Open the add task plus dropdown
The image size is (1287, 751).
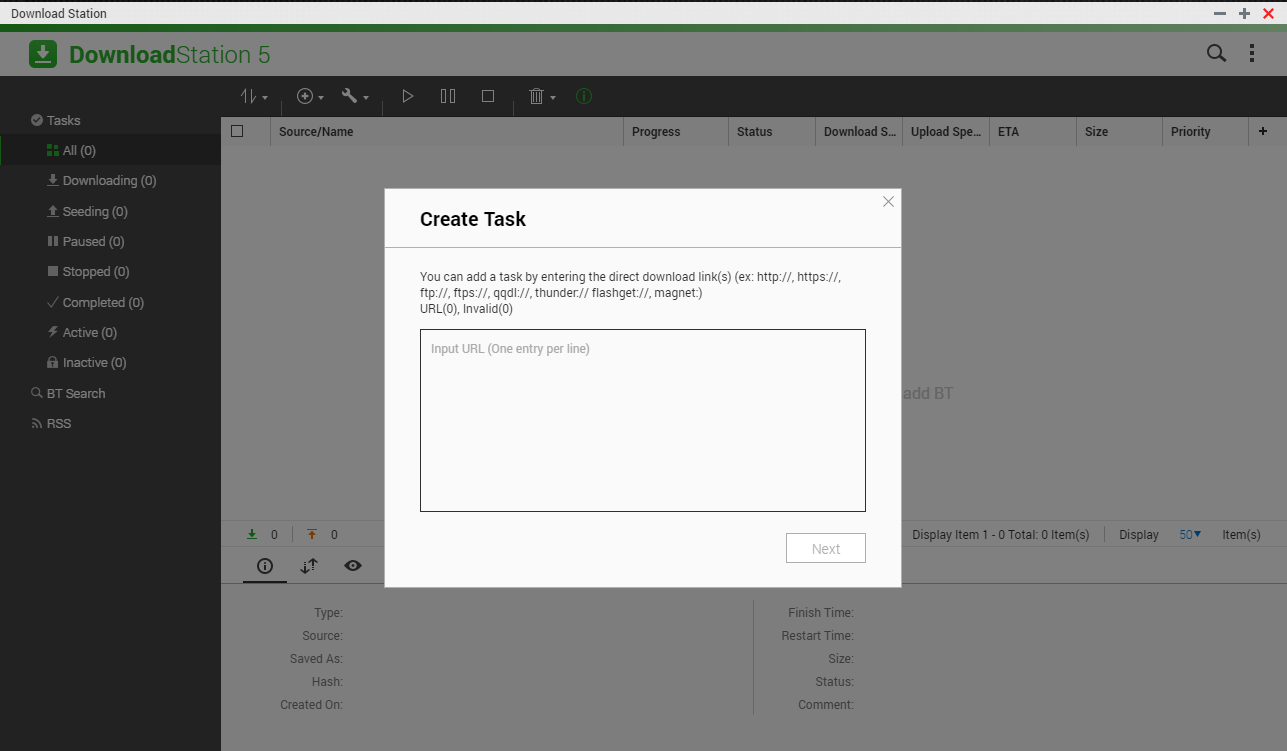tap(310, 97)
